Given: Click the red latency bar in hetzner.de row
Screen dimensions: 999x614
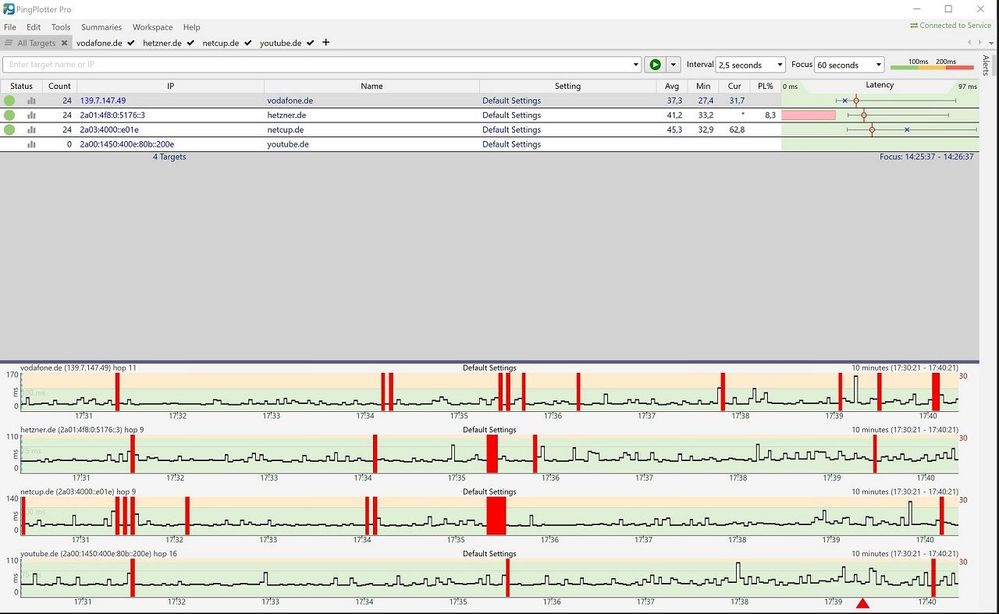Looking at the screenshot, I should (x=809, y=115).
